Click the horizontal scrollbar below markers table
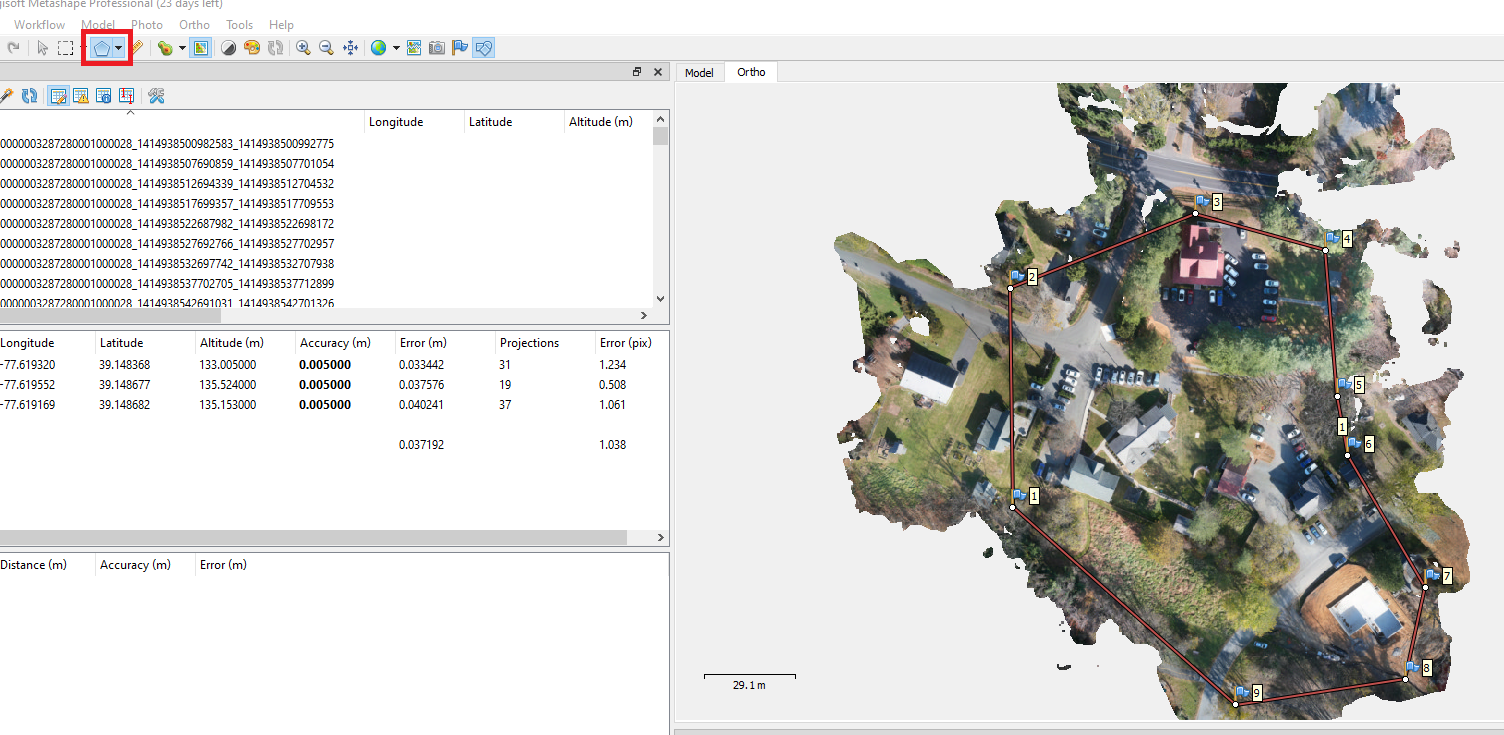This screenshot has height=735, width=1504. point(313,538)
